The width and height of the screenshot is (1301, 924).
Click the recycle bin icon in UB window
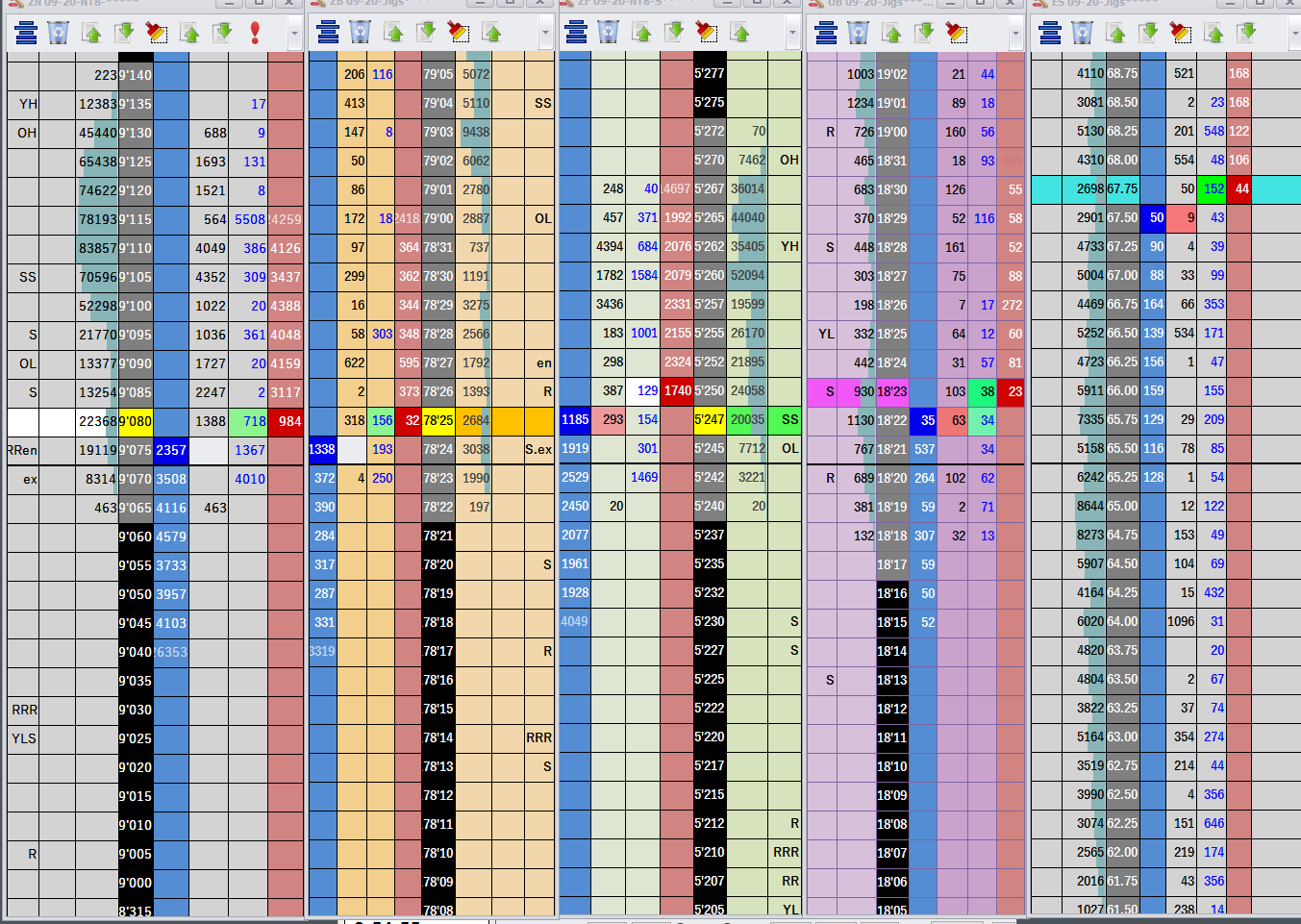tap(859, 34)
